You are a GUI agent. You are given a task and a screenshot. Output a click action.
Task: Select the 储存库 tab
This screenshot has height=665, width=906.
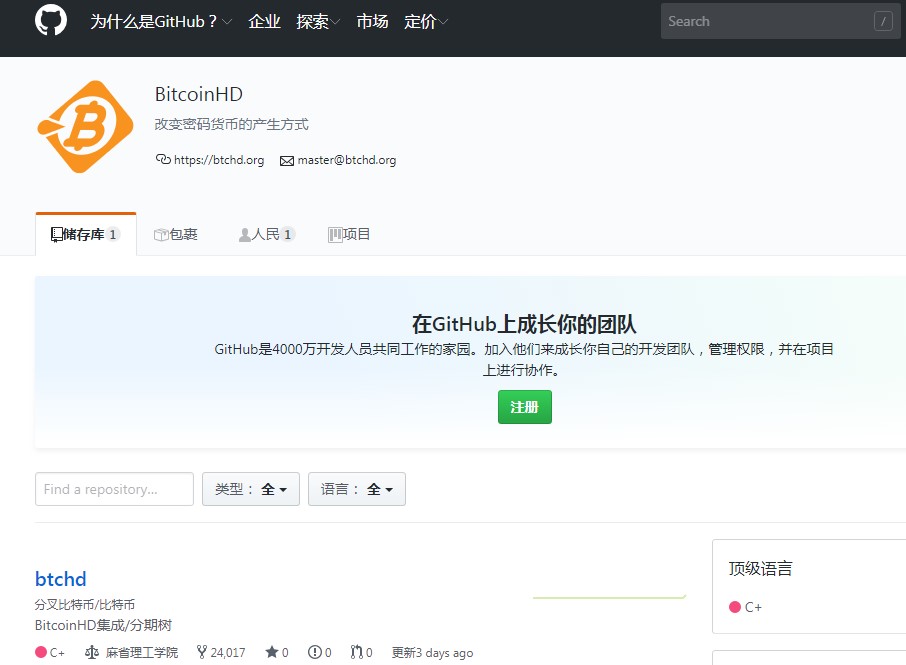86,234
